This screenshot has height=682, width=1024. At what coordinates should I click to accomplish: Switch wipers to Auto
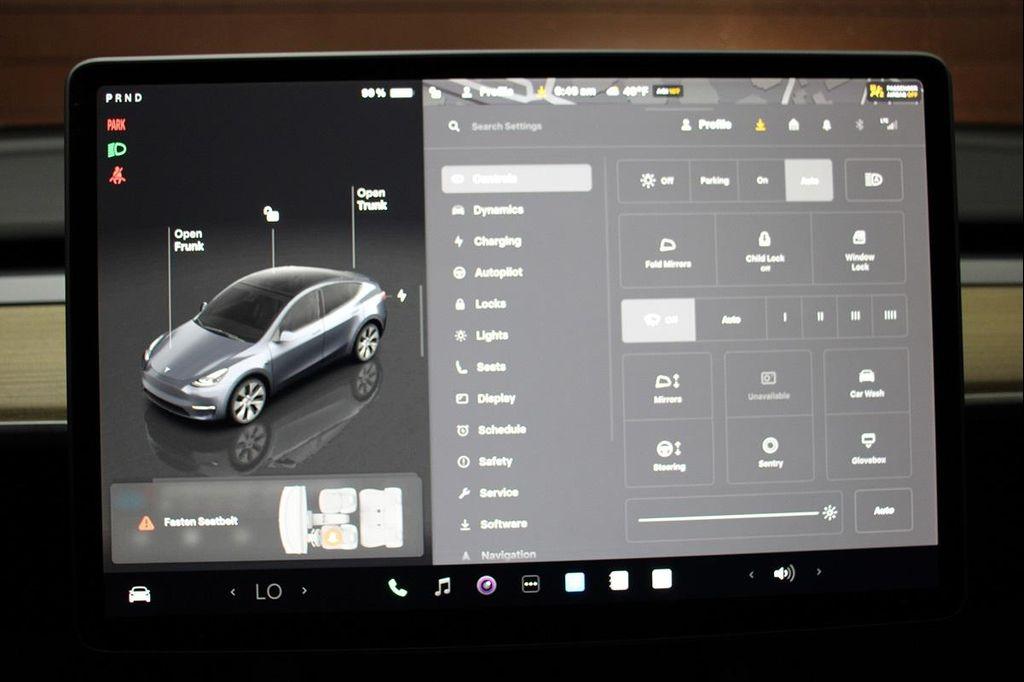pos(731,318)
